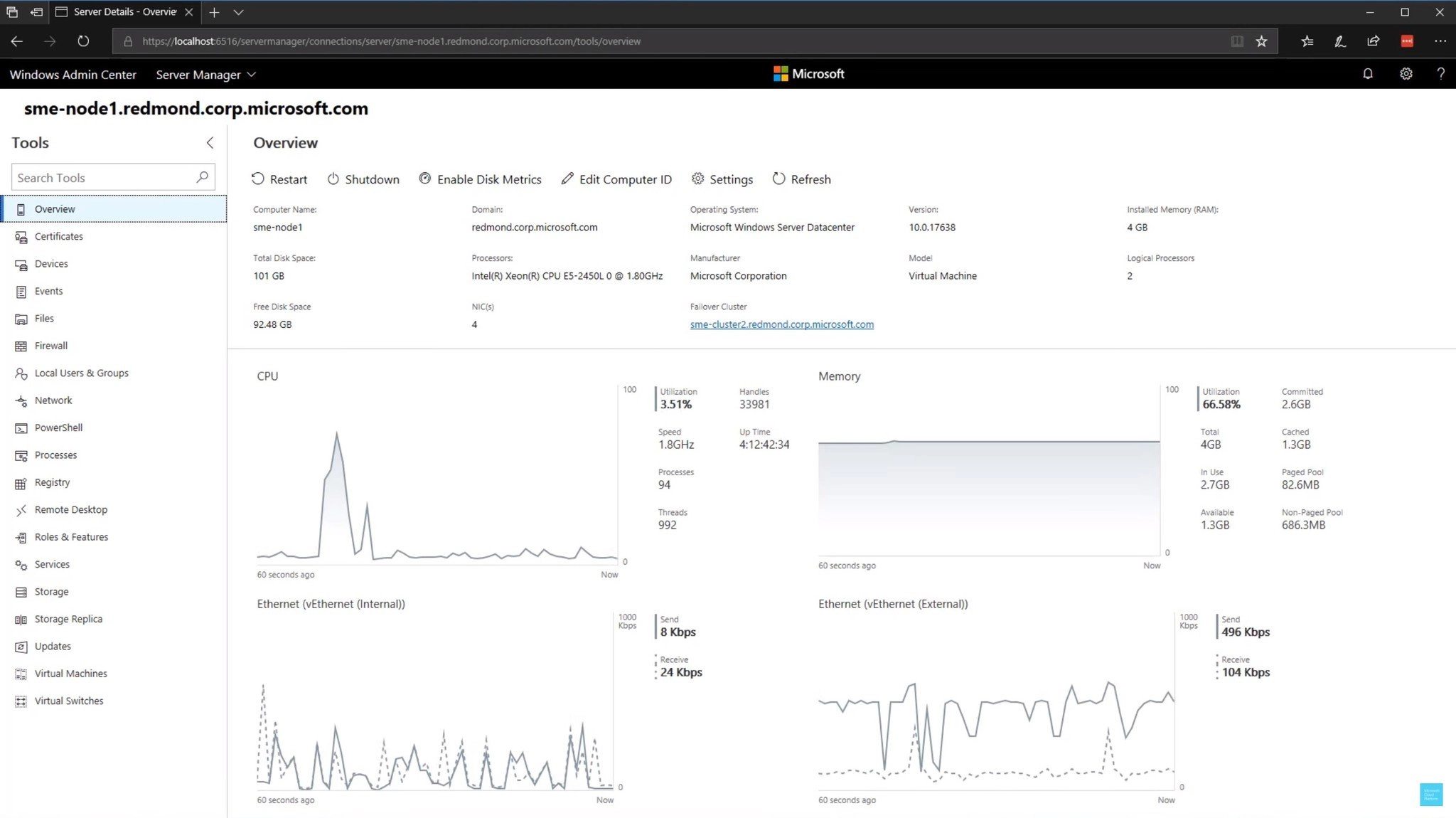The height and width of the screenshot is (818, 1456).
Task: Go to Storage Replica tool
Action: click(x=68, y=619)
